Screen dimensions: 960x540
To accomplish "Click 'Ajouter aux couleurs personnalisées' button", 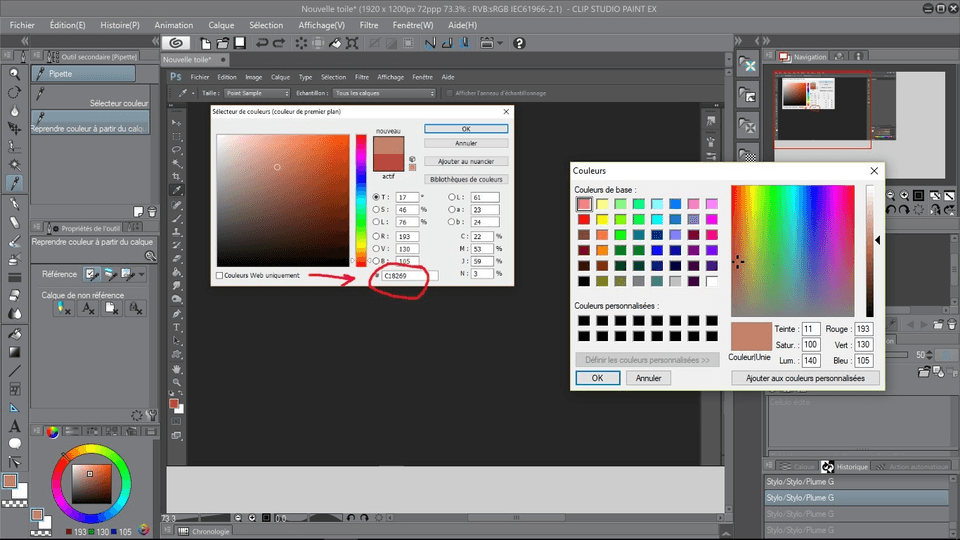I will 805,378.
